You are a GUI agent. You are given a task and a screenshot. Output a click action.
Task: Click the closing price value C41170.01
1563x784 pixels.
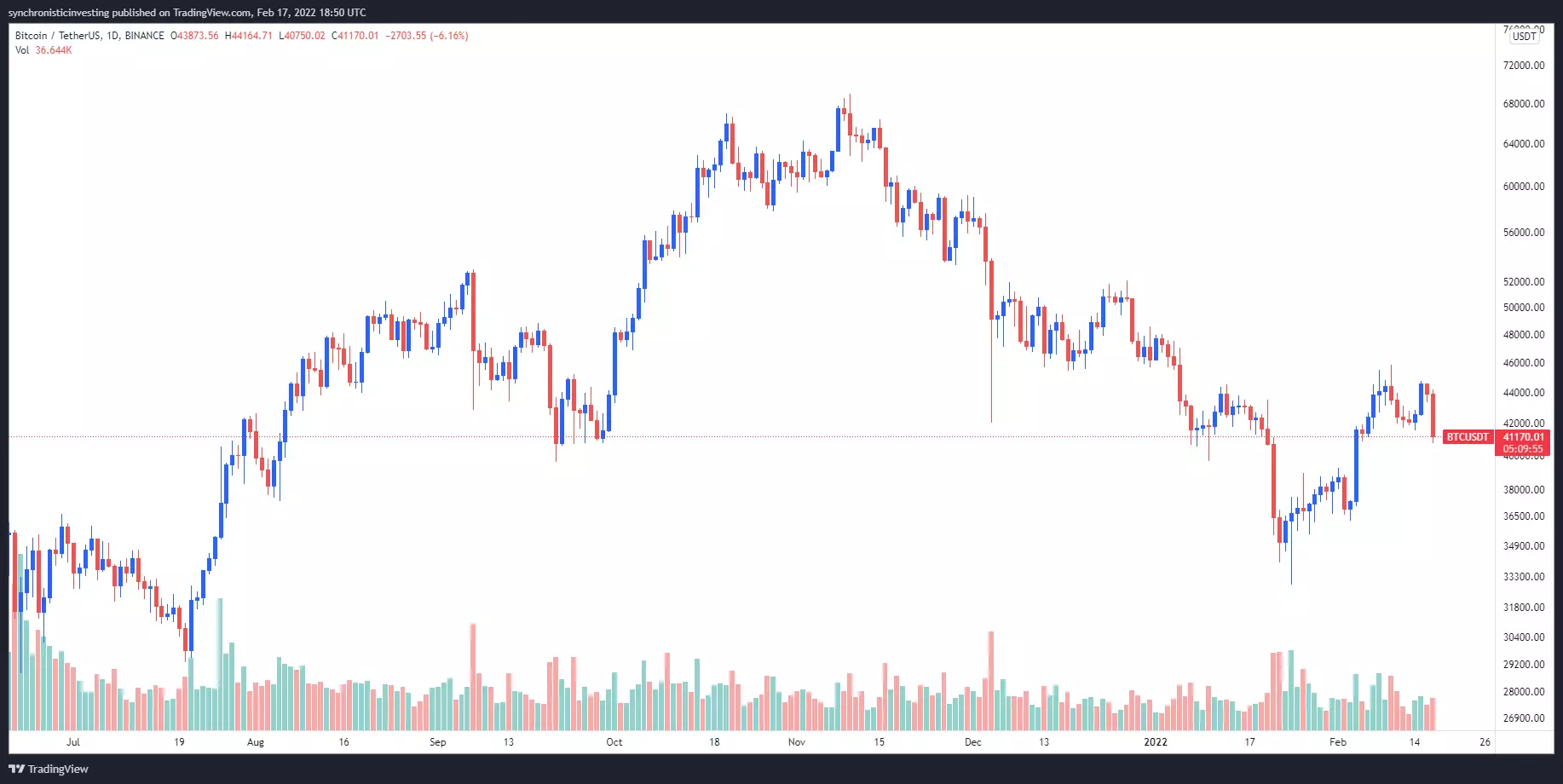coord(355,36)
